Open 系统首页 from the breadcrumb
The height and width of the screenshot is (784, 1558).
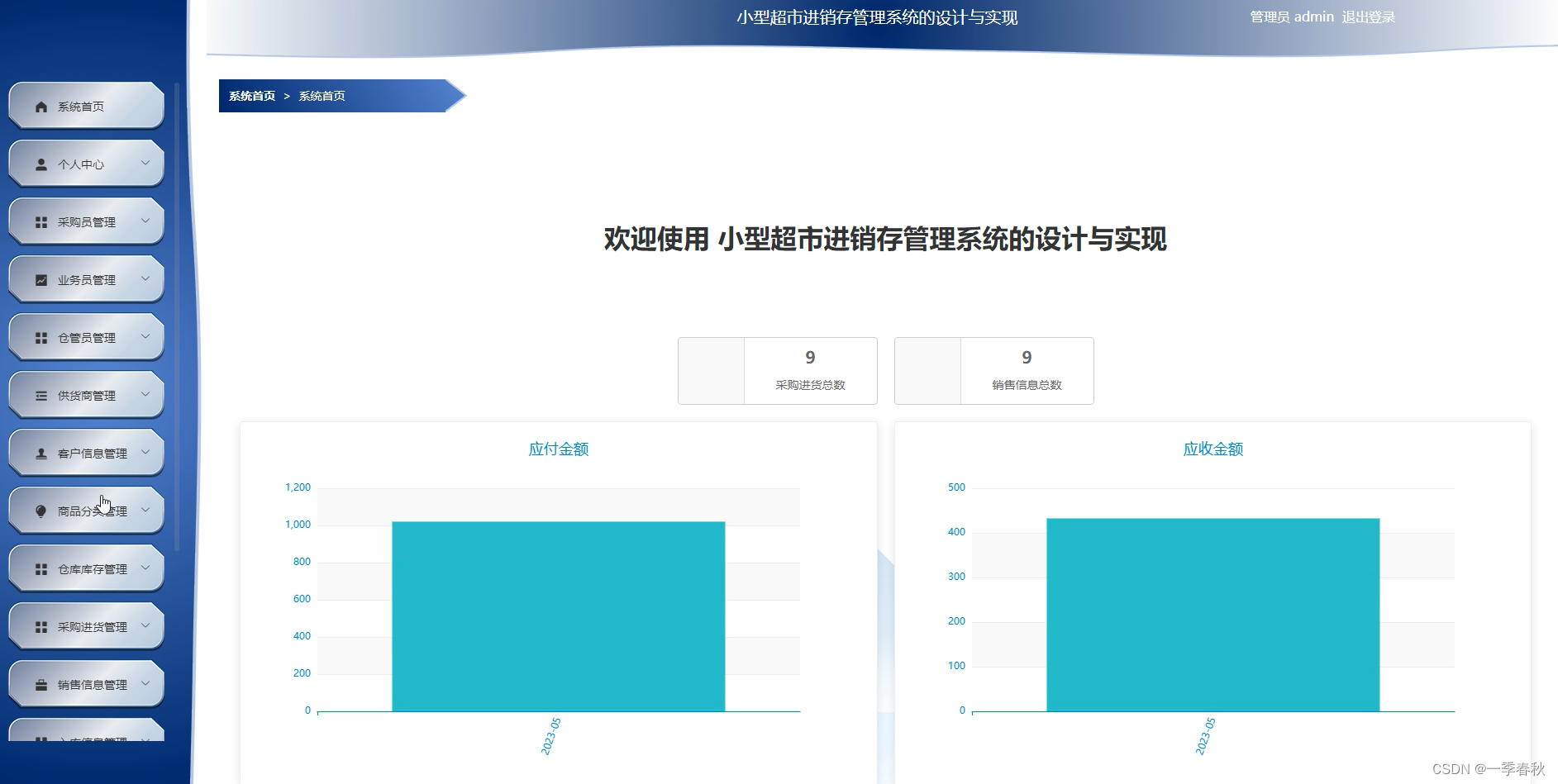coord(250,95)
